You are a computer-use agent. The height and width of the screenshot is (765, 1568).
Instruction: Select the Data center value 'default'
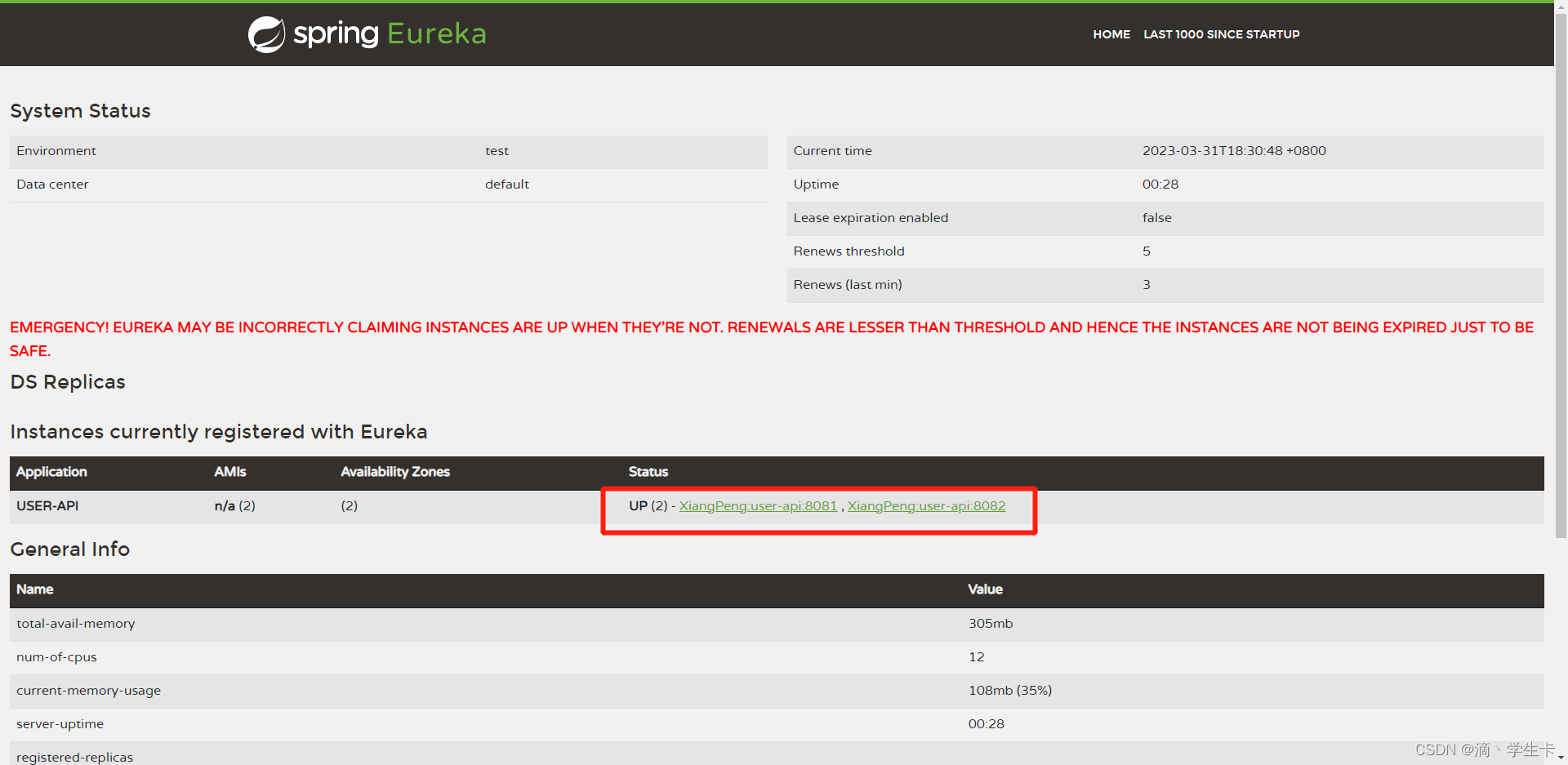(x=507, y=185)
